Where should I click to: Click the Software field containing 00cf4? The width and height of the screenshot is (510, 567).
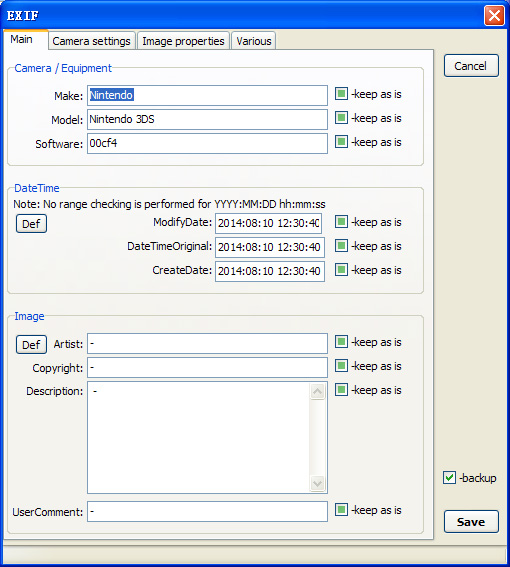click(x=207, y=143)
